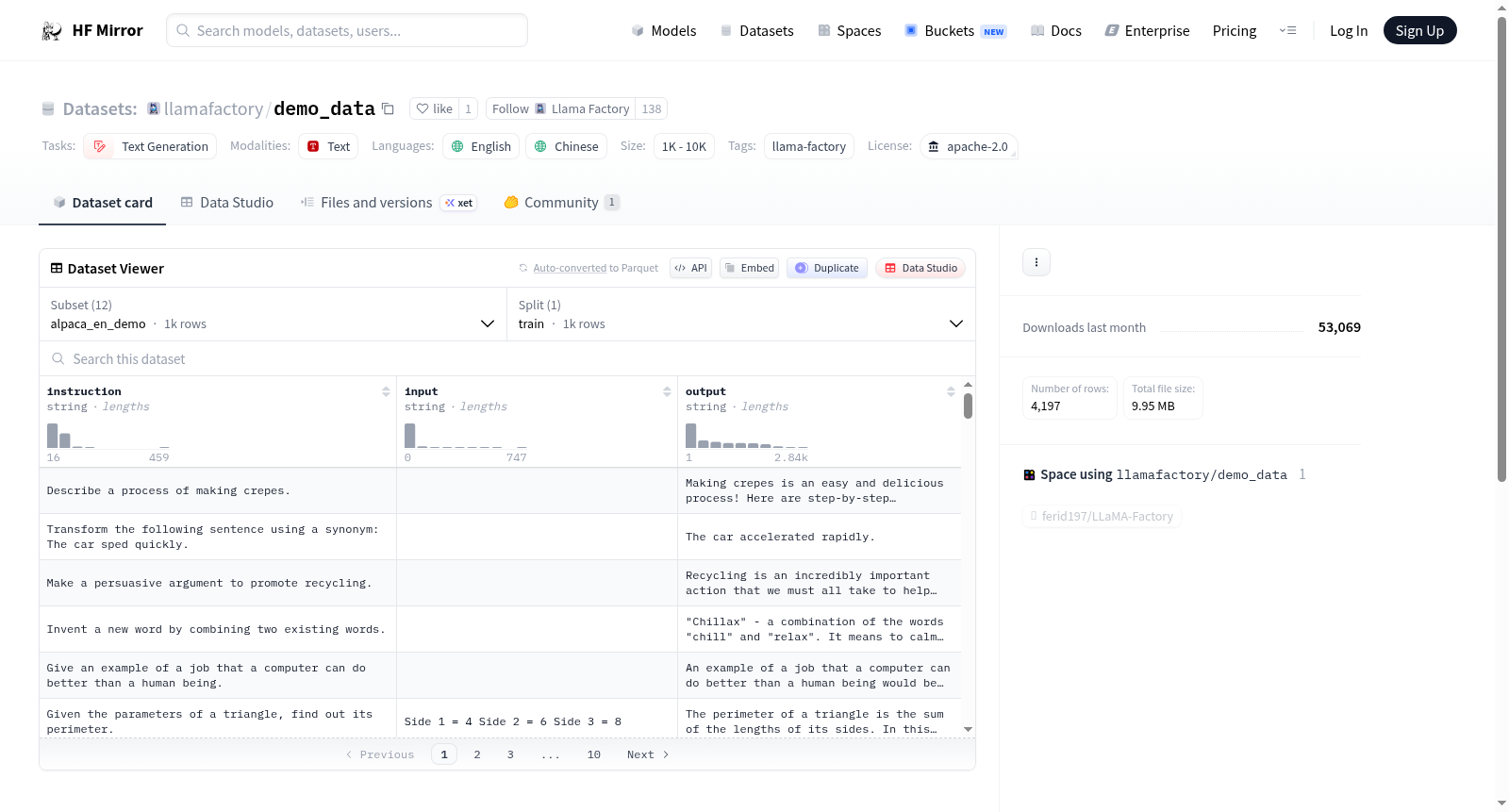Screen dimensions: 1509x812
Task: Click the Duplicate button
Action: coord(827,268)
